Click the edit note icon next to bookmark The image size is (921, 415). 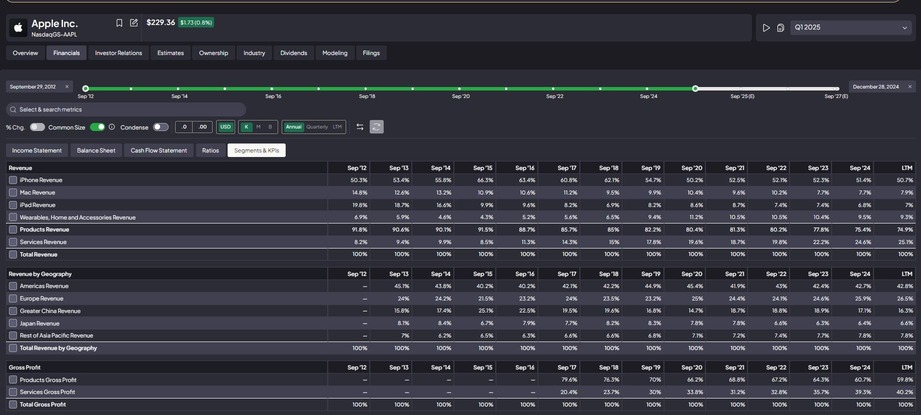134,23
